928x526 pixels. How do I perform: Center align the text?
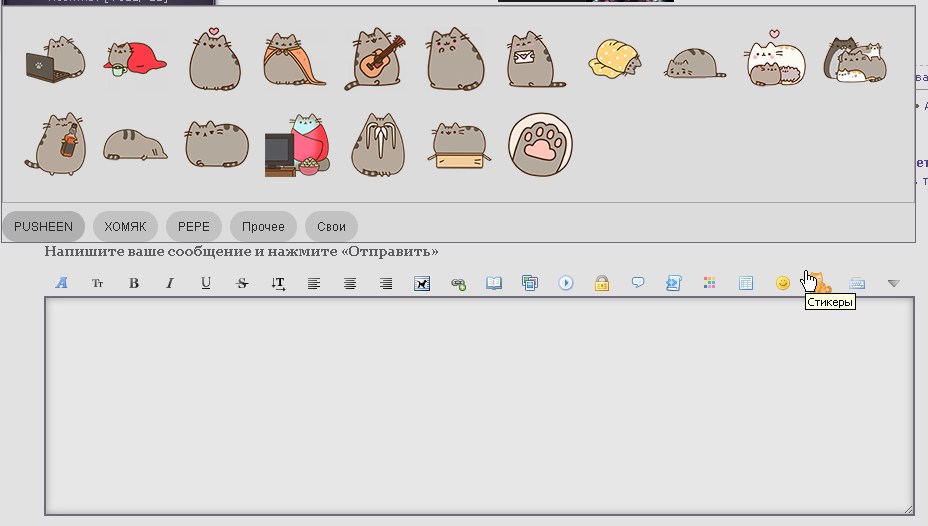tap(350, 283)
